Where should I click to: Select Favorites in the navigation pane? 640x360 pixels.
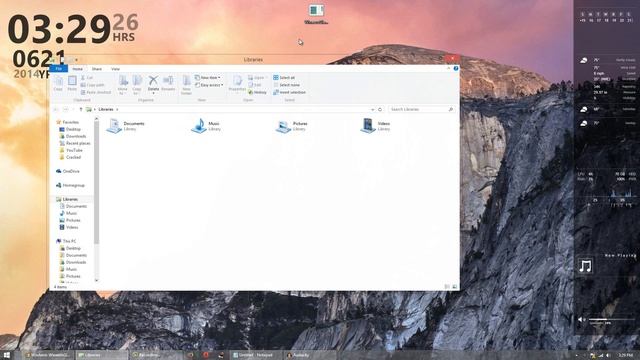(67, 122)
